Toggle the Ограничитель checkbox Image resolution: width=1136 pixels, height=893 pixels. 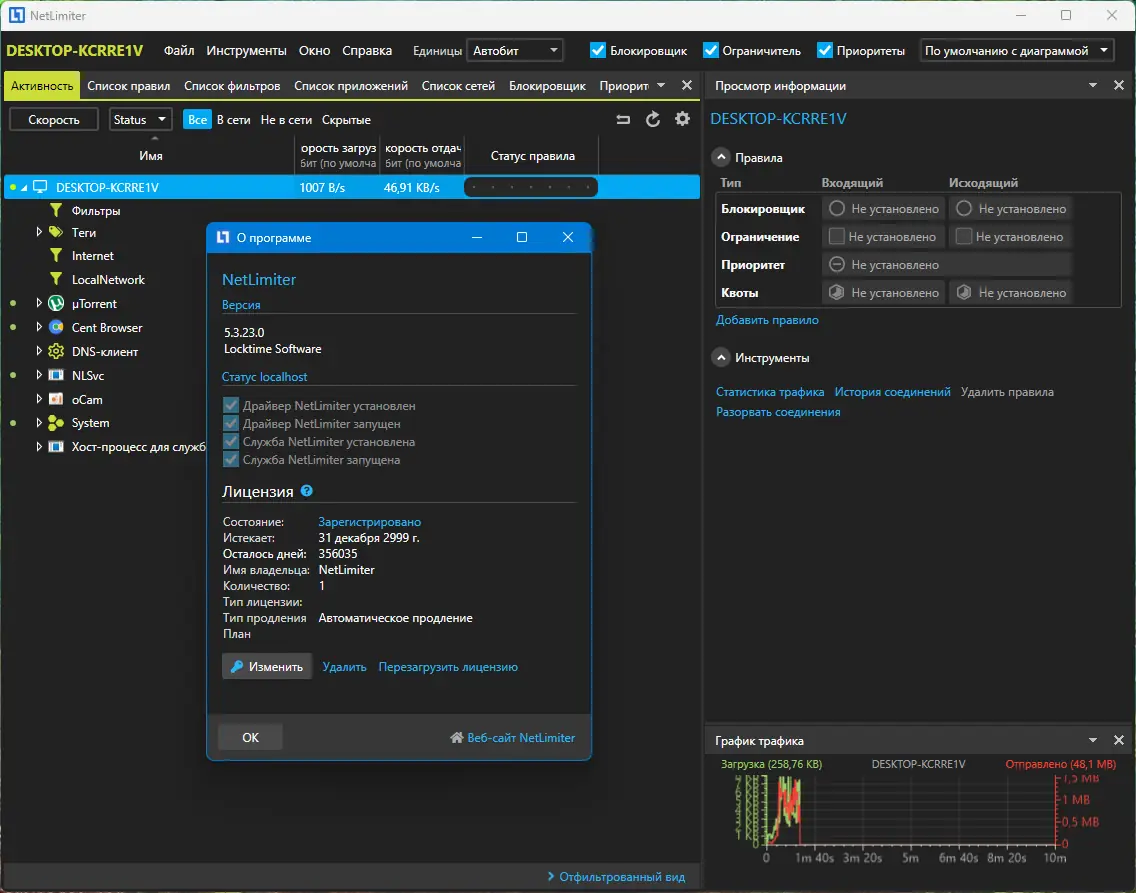point(711,50)
